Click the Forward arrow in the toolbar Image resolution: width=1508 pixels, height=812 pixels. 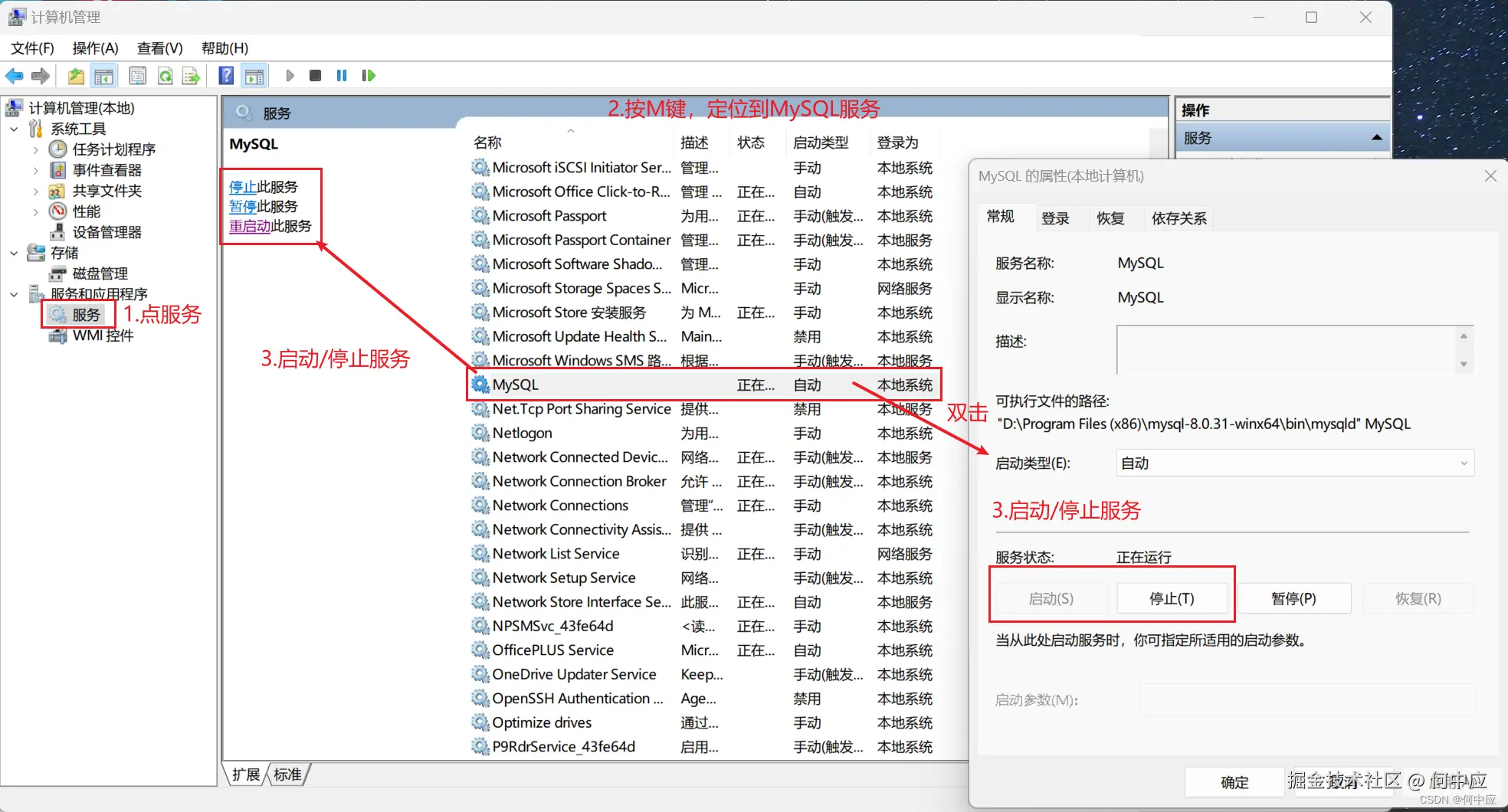pos(41,76)
